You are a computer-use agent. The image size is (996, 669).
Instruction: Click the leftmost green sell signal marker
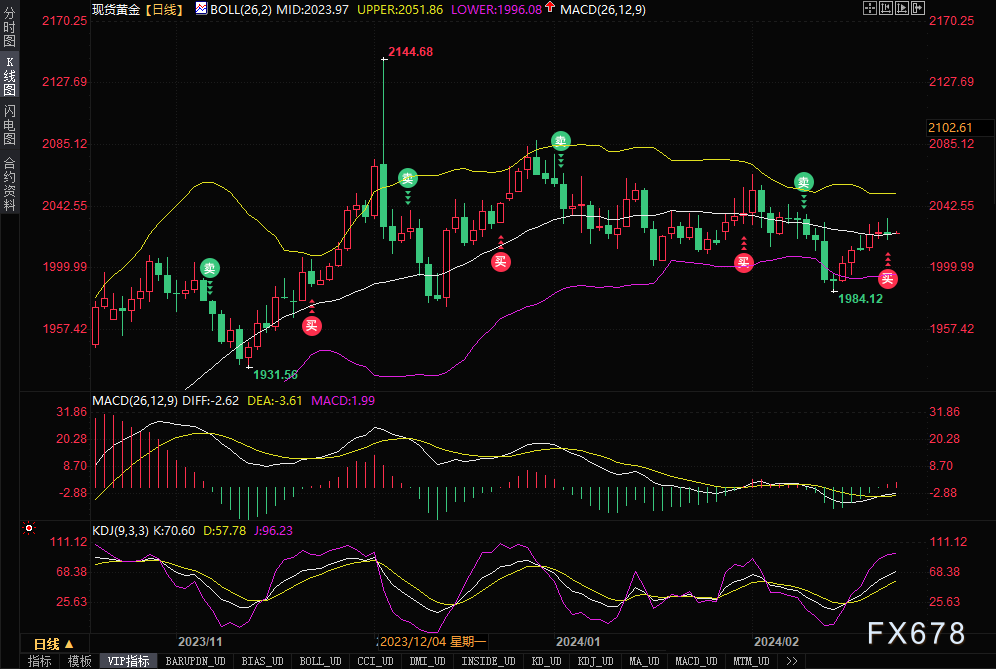tap(209, 268)
